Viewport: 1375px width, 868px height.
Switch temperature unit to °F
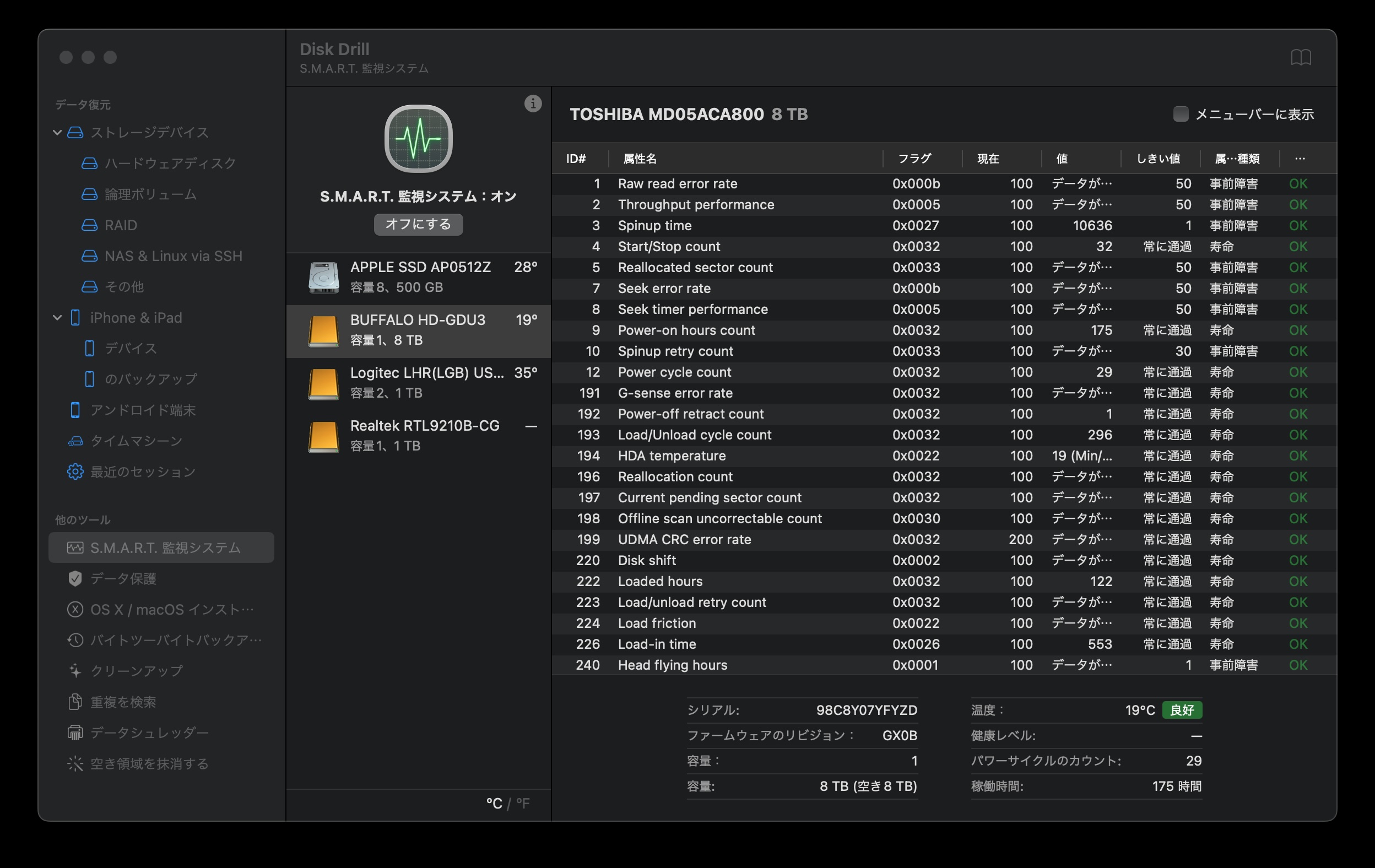523,804
